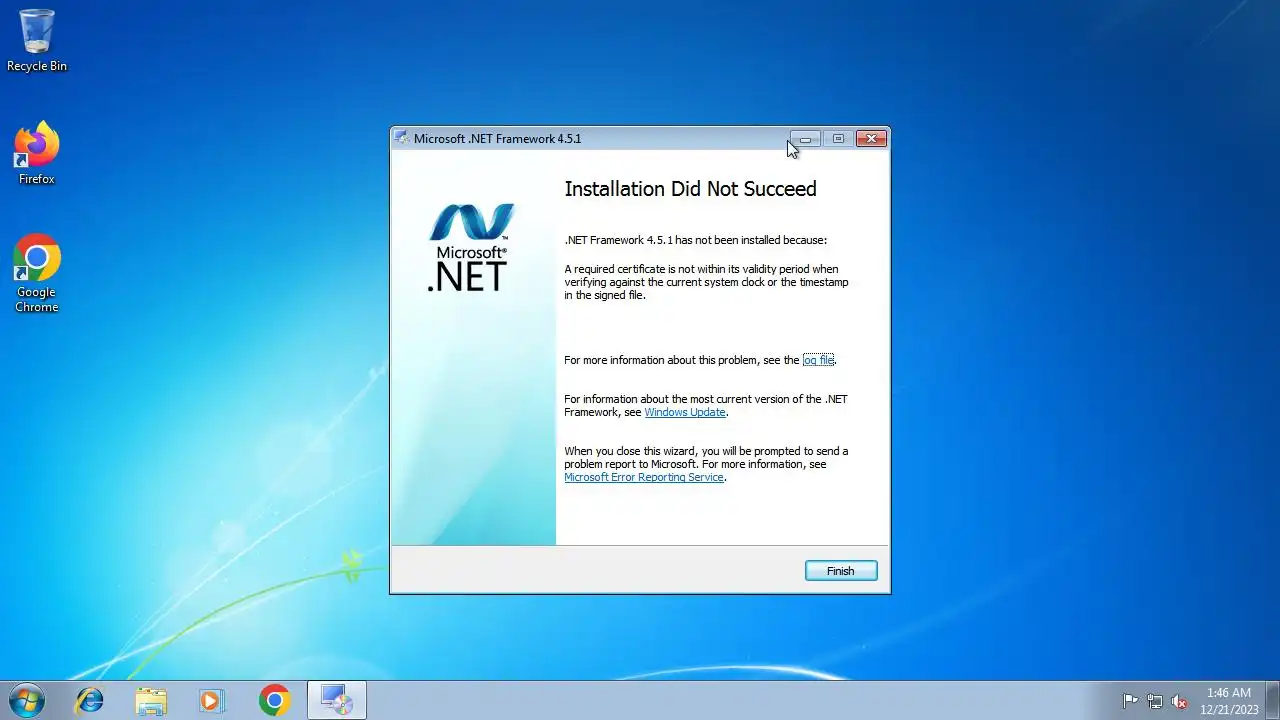1280x720 pixels.
Task: Open Google Chrome desktop shortcut
Action: [37, 274]
